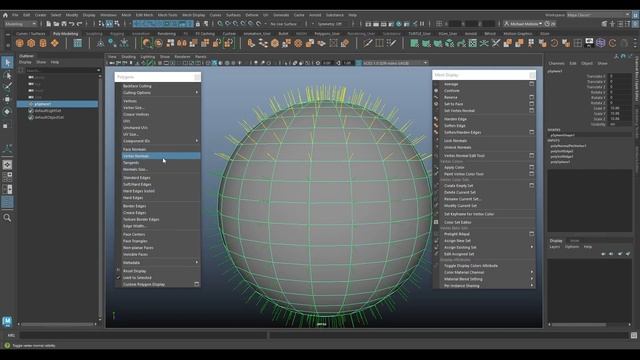640x360 pixels.
Task: Click the knife-like tool icon on the shelf
Action: tap(367, 43)
